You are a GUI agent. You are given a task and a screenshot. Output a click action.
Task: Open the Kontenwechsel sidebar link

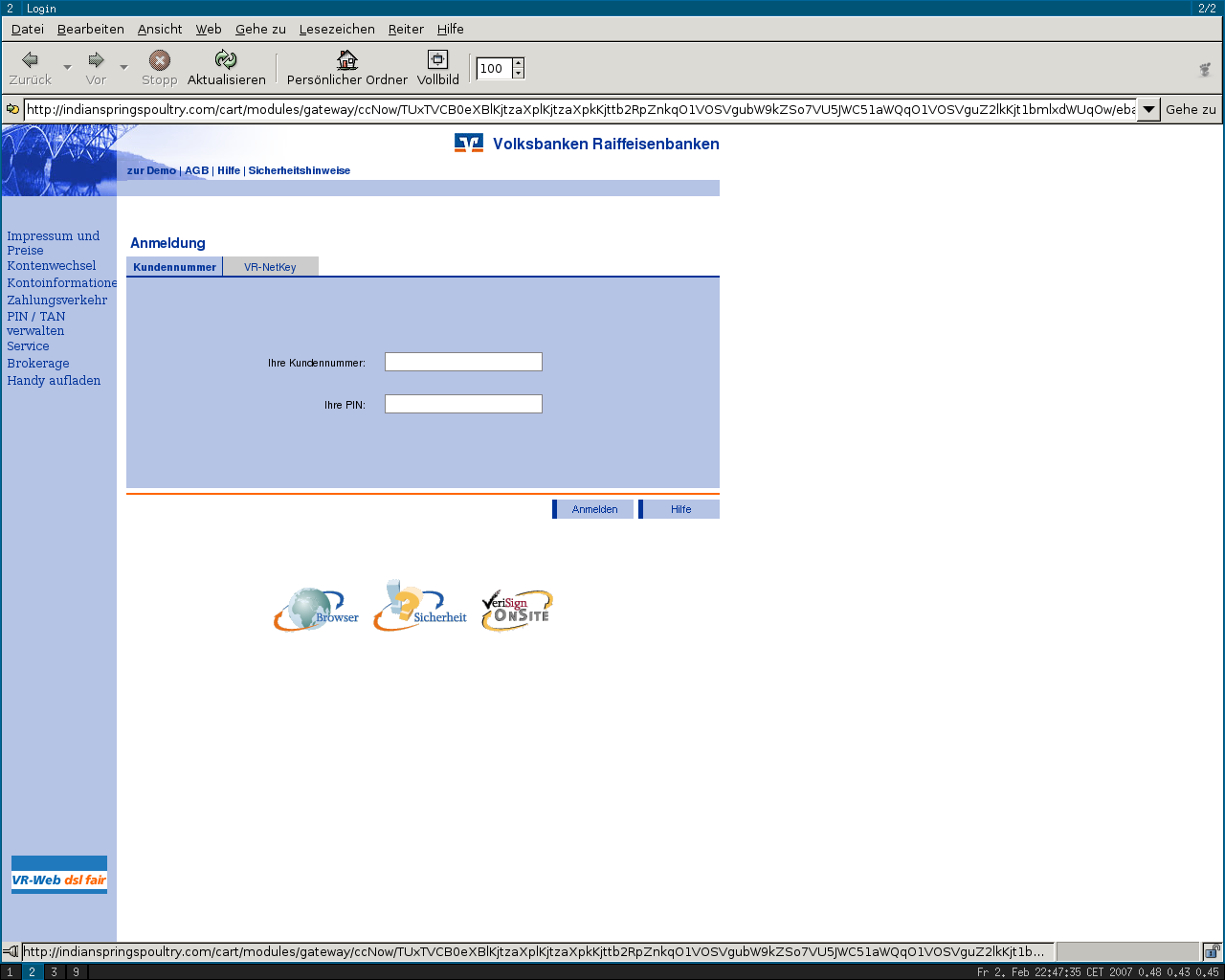(52, 266)
